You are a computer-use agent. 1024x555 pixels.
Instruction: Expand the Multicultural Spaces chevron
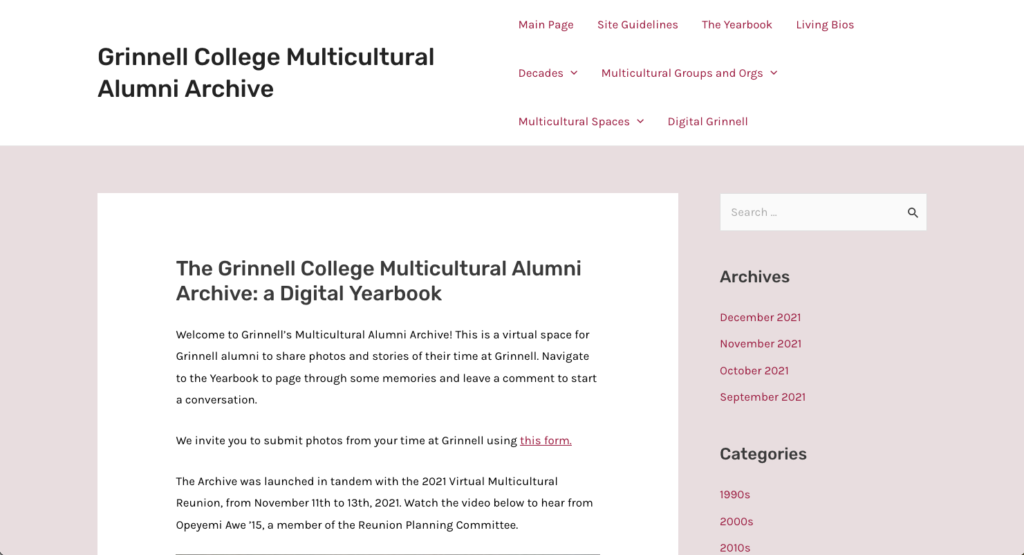tap(641, 121)
